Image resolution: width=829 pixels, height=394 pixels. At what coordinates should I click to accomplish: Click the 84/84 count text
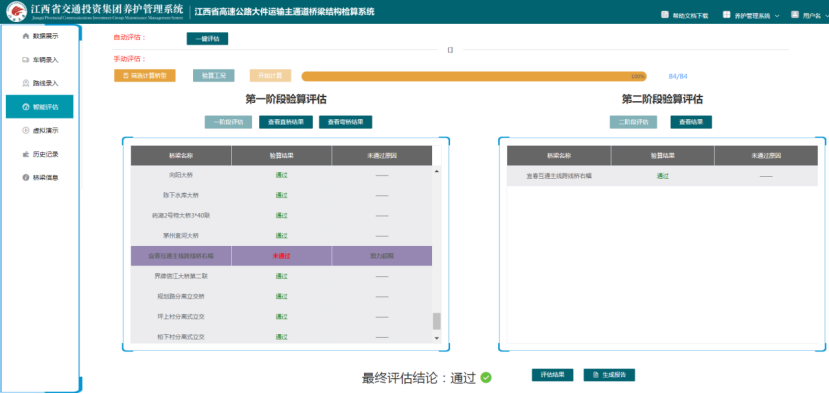point(678,76)
